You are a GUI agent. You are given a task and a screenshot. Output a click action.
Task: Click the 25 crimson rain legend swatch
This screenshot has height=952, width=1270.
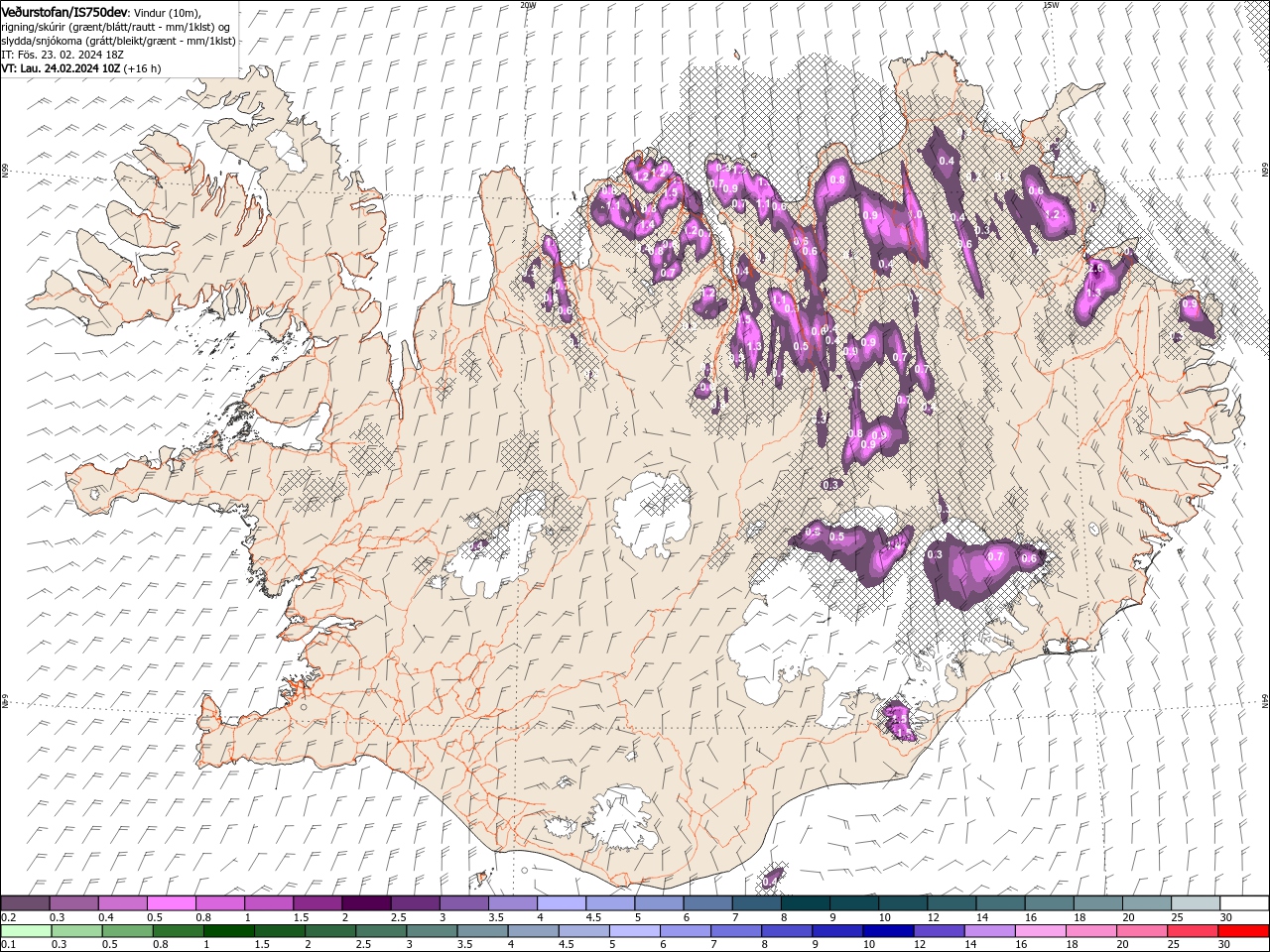pyautogui.click(x=1194, y=931)
